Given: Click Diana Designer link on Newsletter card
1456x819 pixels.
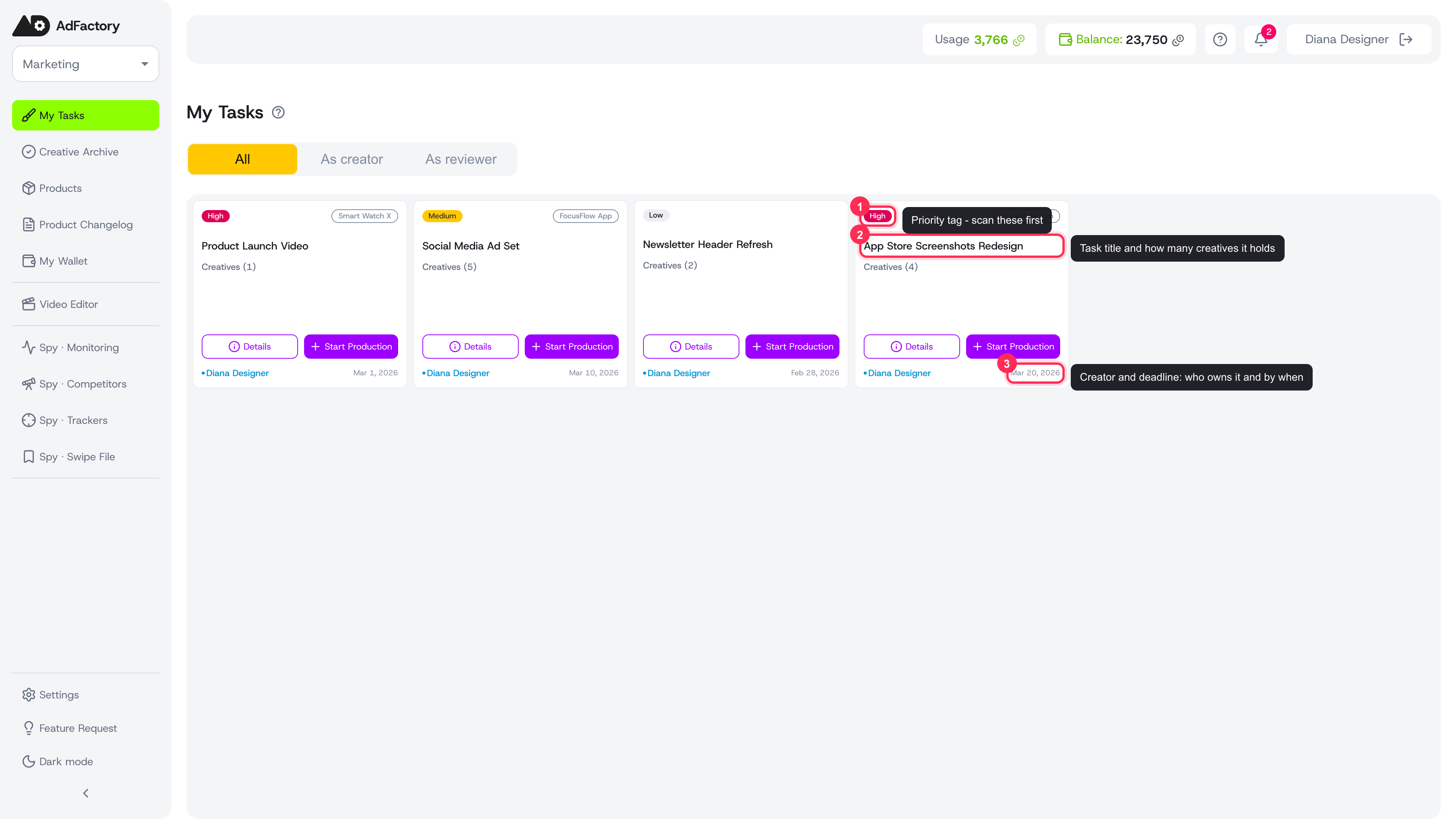Looking at the screenshot, I should (x=678, y=373).
